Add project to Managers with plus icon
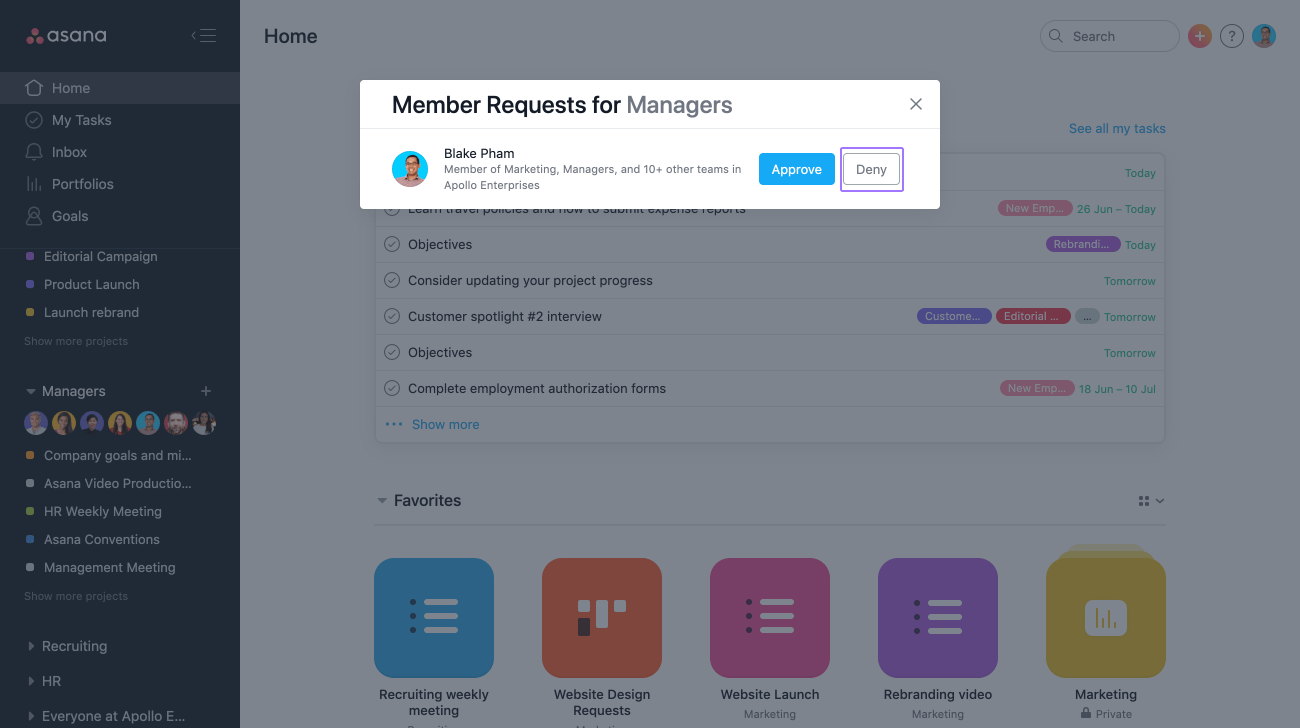 pos(206,391)
